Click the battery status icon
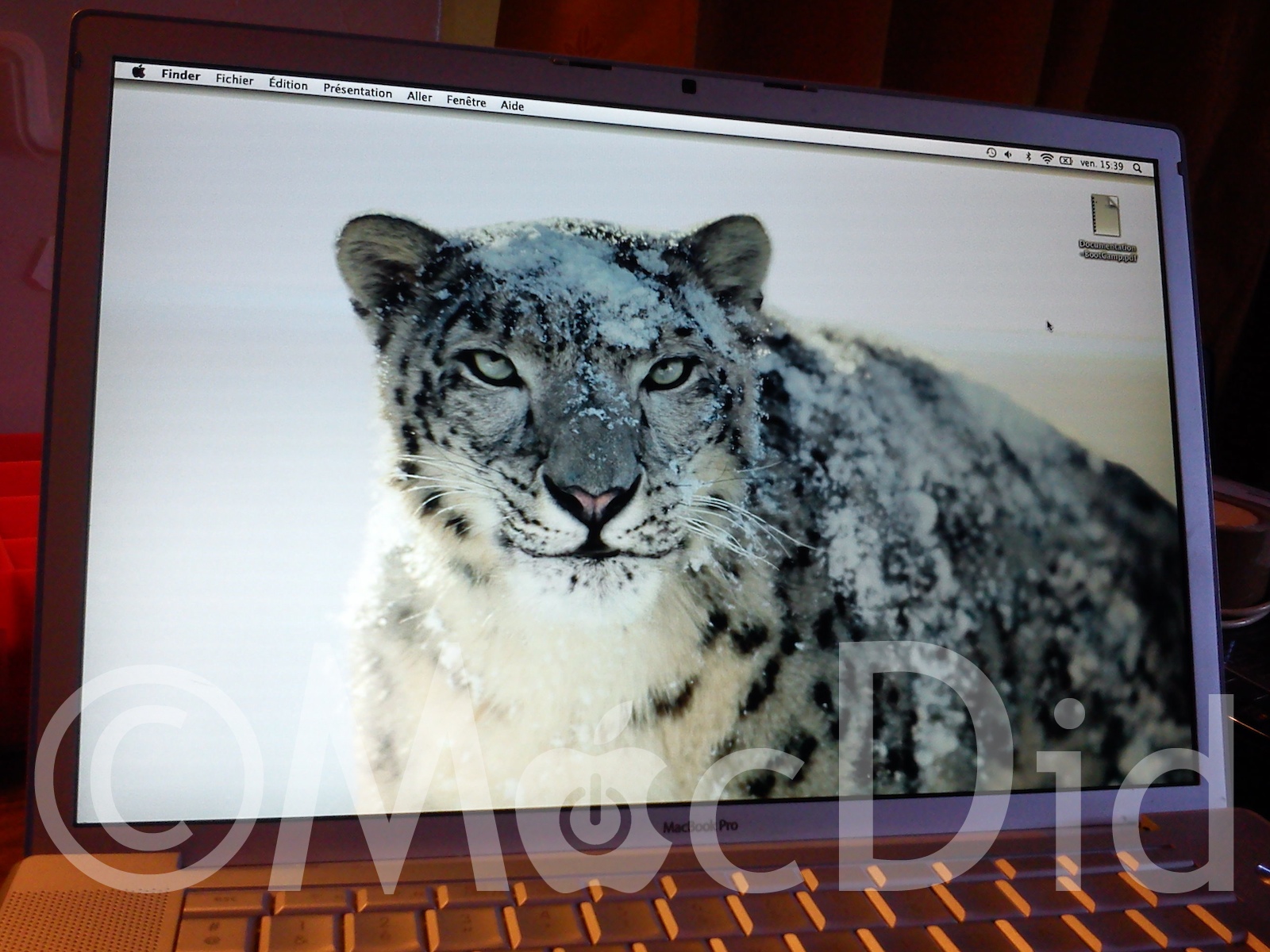Screen dimensions: 1270x952 point(1066,161)
